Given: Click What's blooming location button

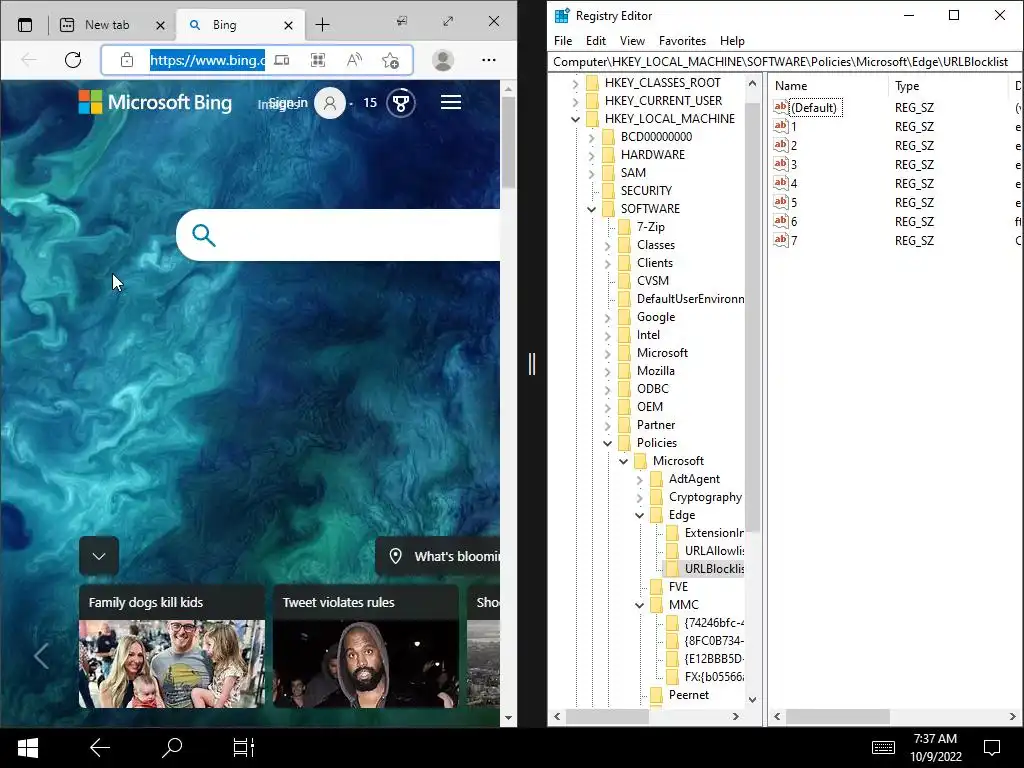Looking at the screenshot, I should pos(438,556).
